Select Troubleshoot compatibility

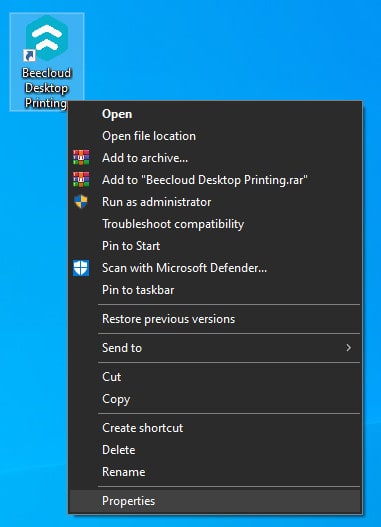pyautogui.click(x=215, y=224)
